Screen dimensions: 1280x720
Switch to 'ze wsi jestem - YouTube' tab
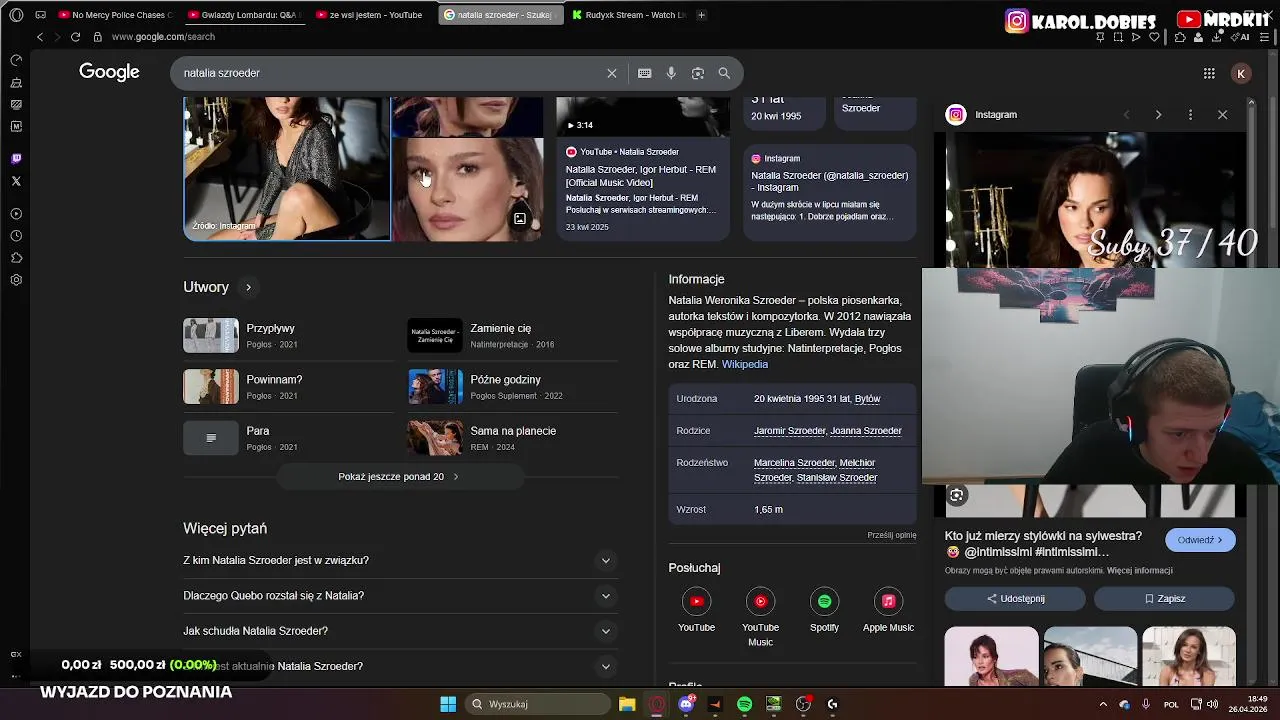372,15
